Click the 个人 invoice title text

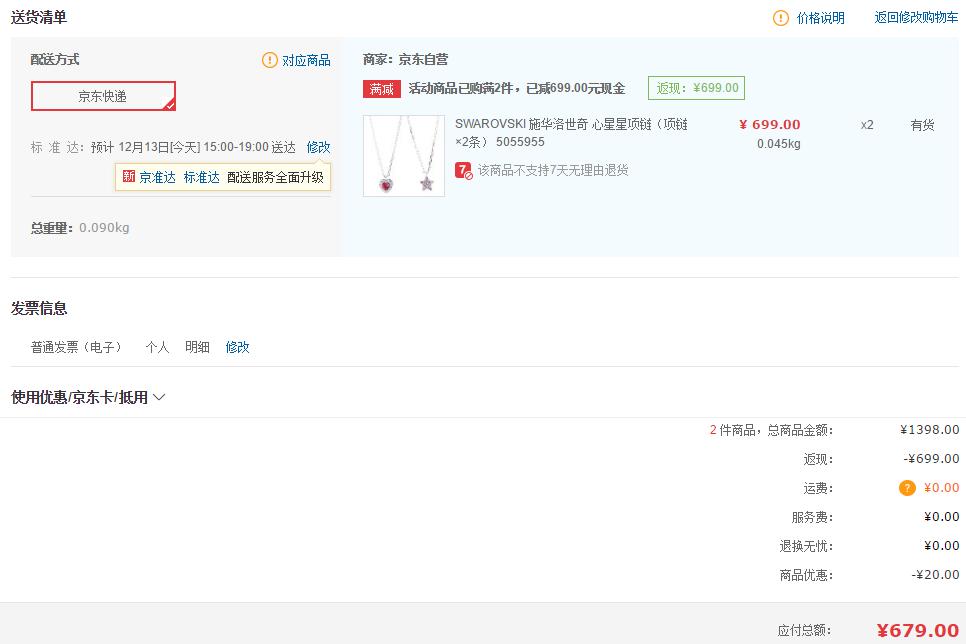tap(157, 347)
